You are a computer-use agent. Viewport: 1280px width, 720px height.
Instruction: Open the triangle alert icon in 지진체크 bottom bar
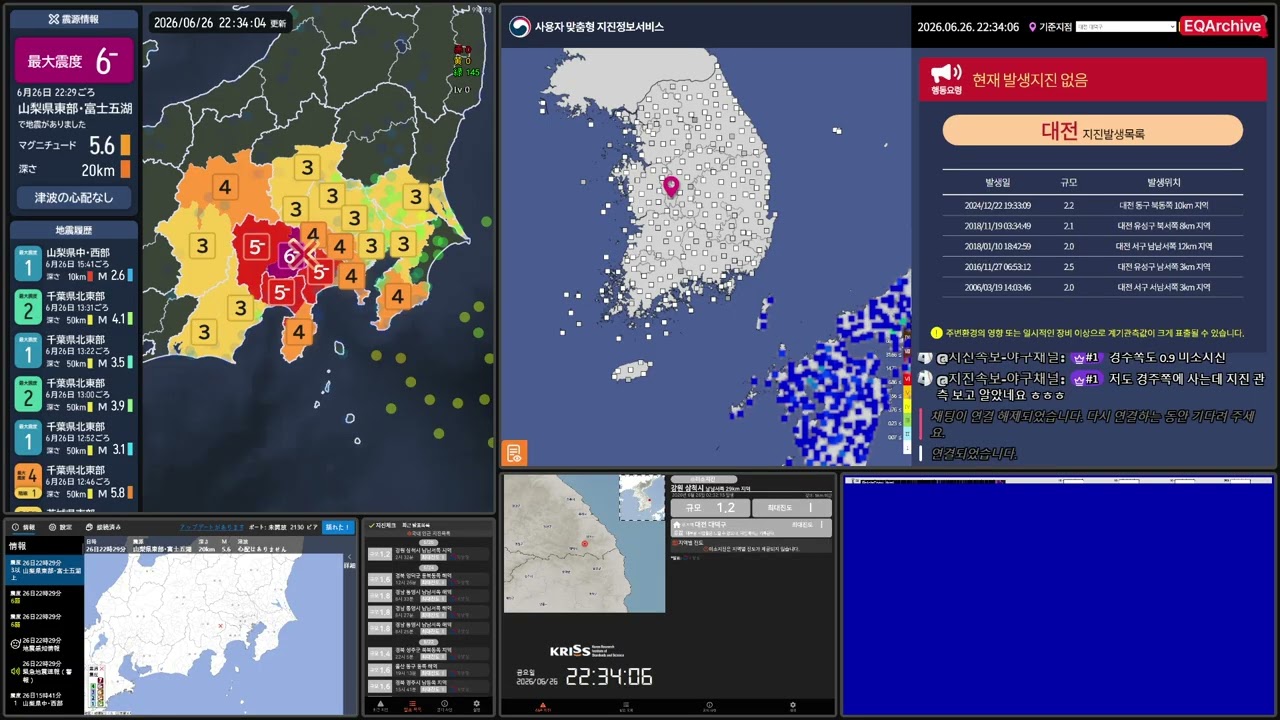tap(380, 706)
